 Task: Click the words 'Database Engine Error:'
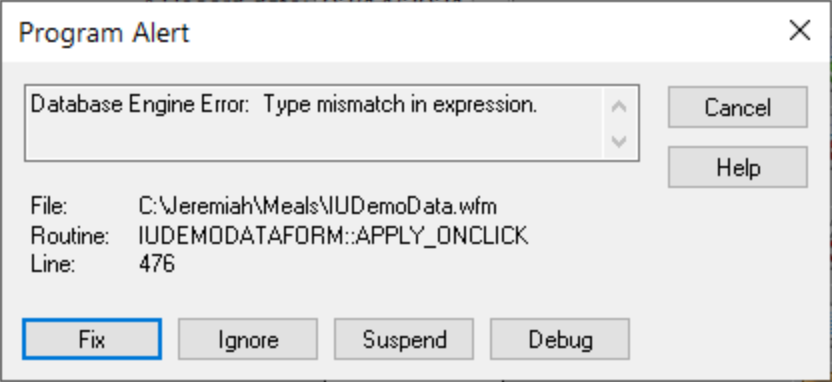click(x=140, y=105)
